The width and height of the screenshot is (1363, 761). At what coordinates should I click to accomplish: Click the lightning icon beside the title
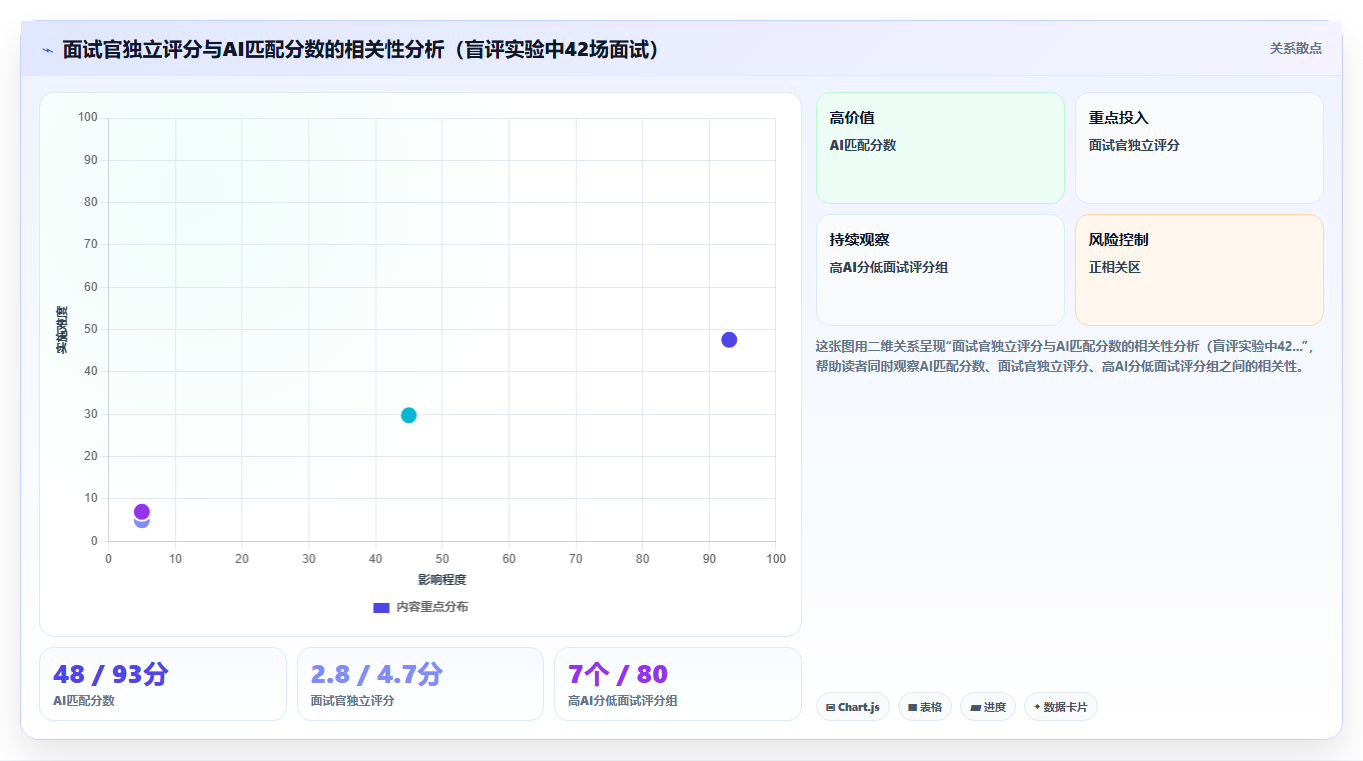coord(47,49)
